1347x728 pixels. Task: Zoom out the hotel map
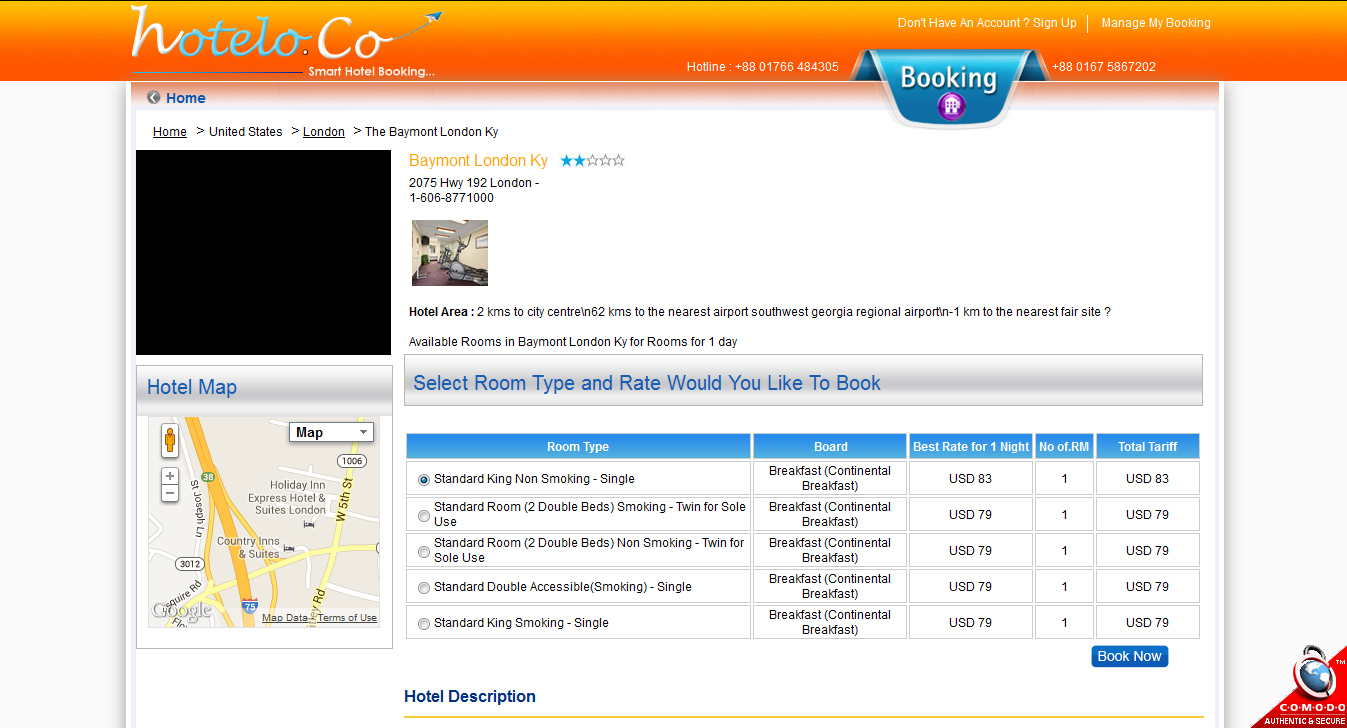(170, 493)
